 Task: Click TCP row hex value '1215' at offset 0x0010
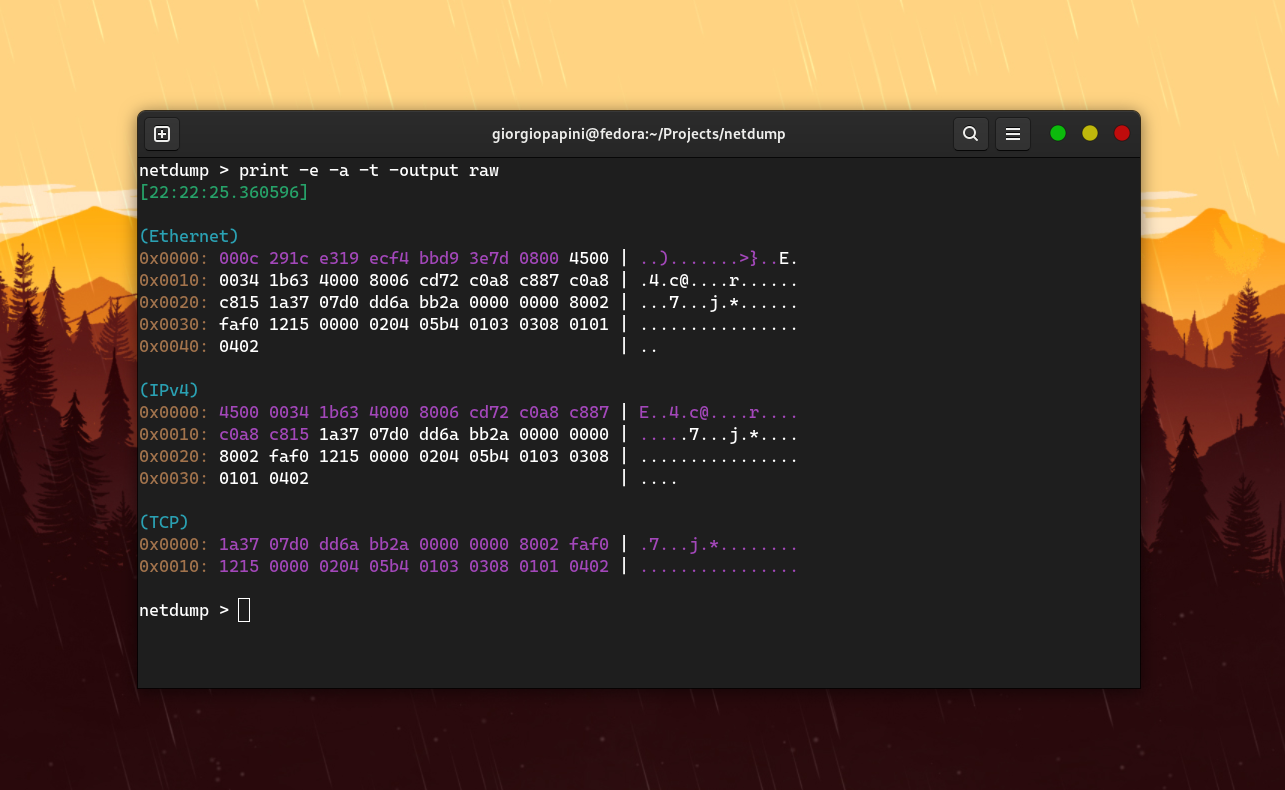tap(239, 566)
